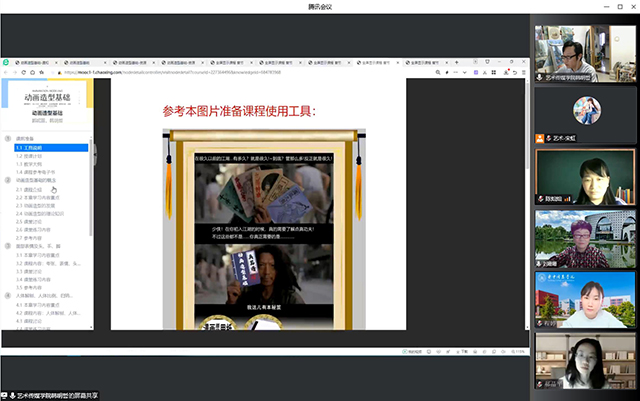Open section 2.5 in course outline
The width and height of the screenshot is (640, 401).
(x=29, y=222)
